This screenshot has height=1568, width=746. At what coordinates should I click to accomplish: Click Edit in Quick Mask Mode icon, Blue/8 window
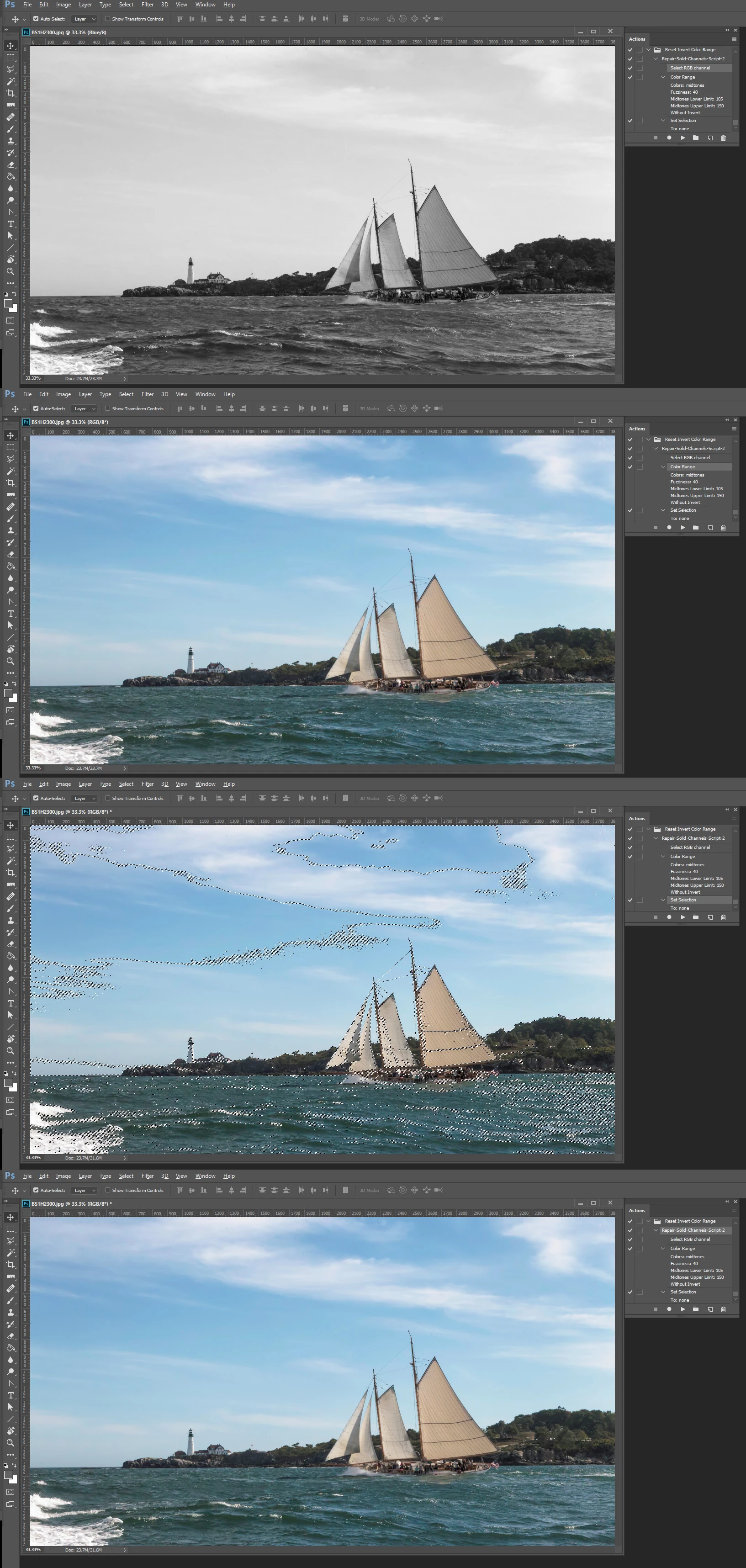click(11, 320)
